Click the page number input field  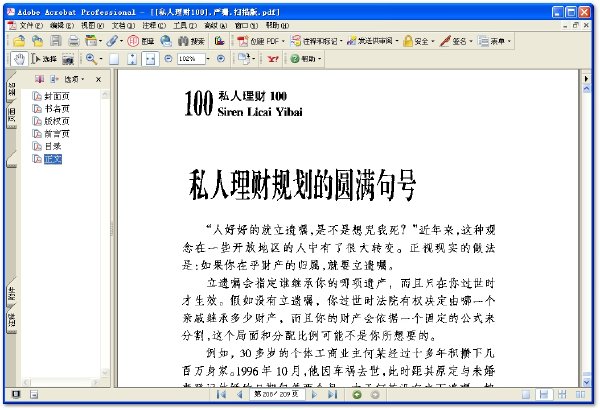(277, 394)
